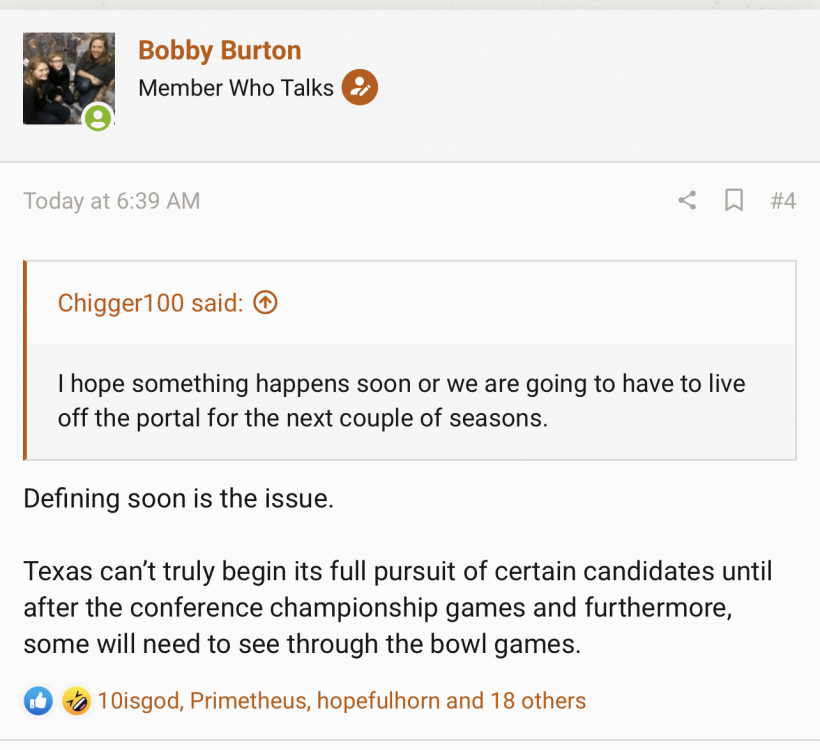Show the 18 others who reacted
The height and width of the screenshot is (750, 820).
(x=538, y=701)
